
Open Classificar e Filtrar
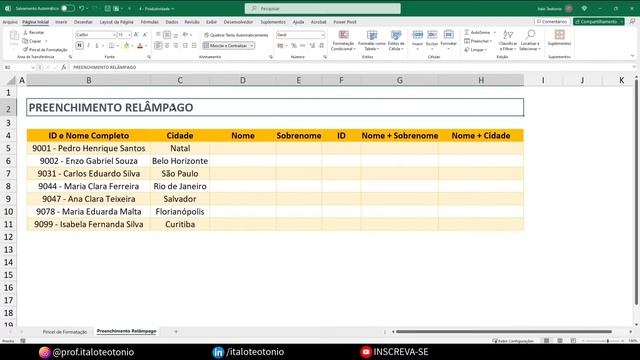coord(508,40)
